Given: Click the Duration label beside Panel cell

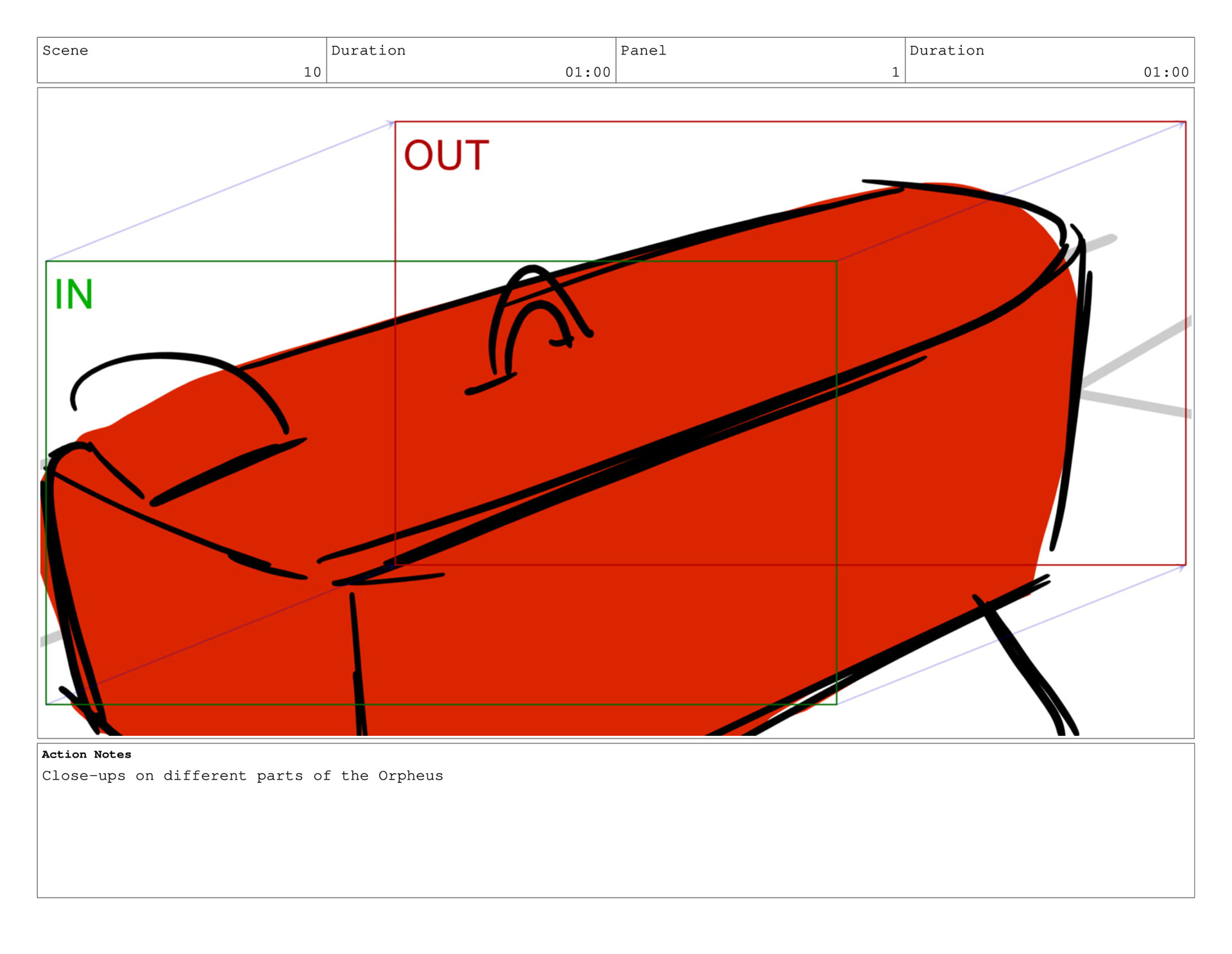Looking at the screenshot, I should coord(946,51).
